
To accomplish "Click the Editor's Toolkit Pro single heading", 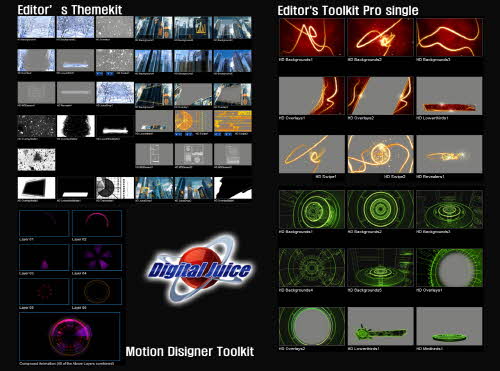I will [x=348, y=11].
